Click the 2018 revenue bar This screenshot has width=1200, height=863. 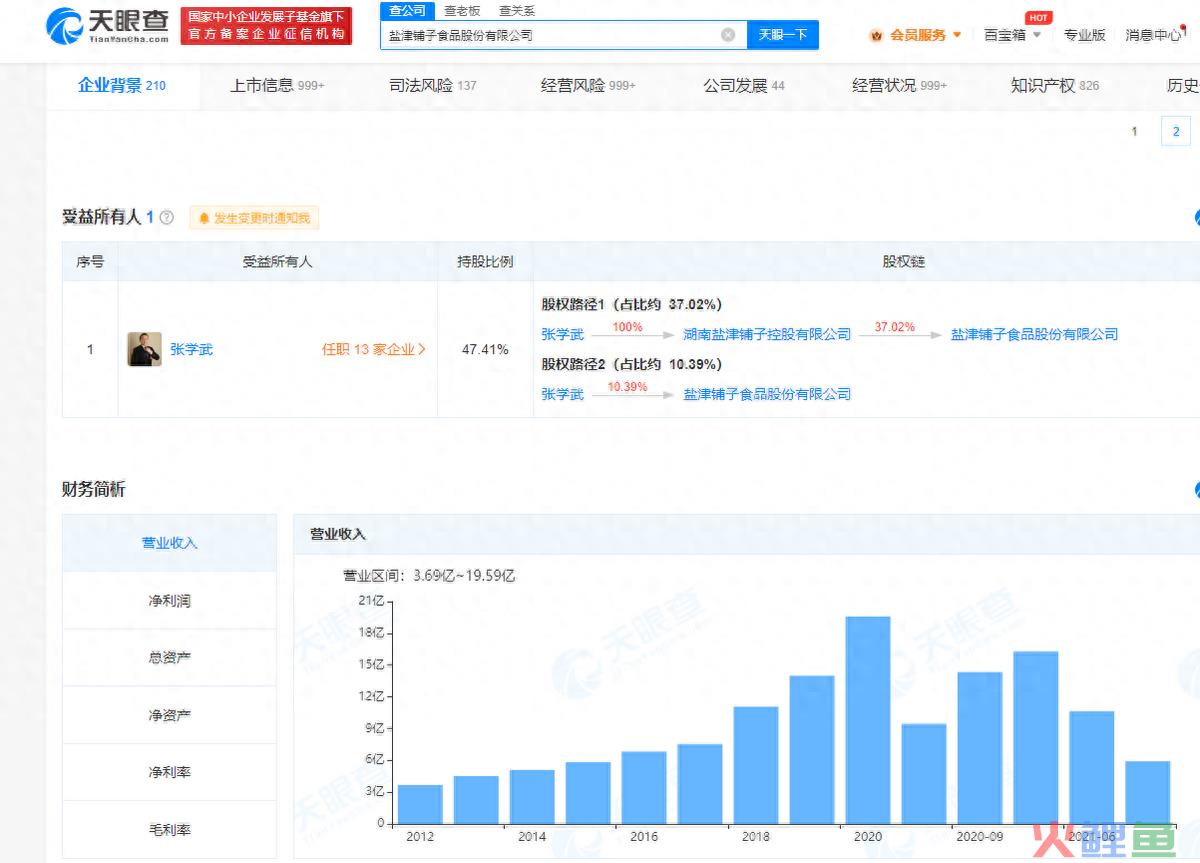(x=756, y=765)
